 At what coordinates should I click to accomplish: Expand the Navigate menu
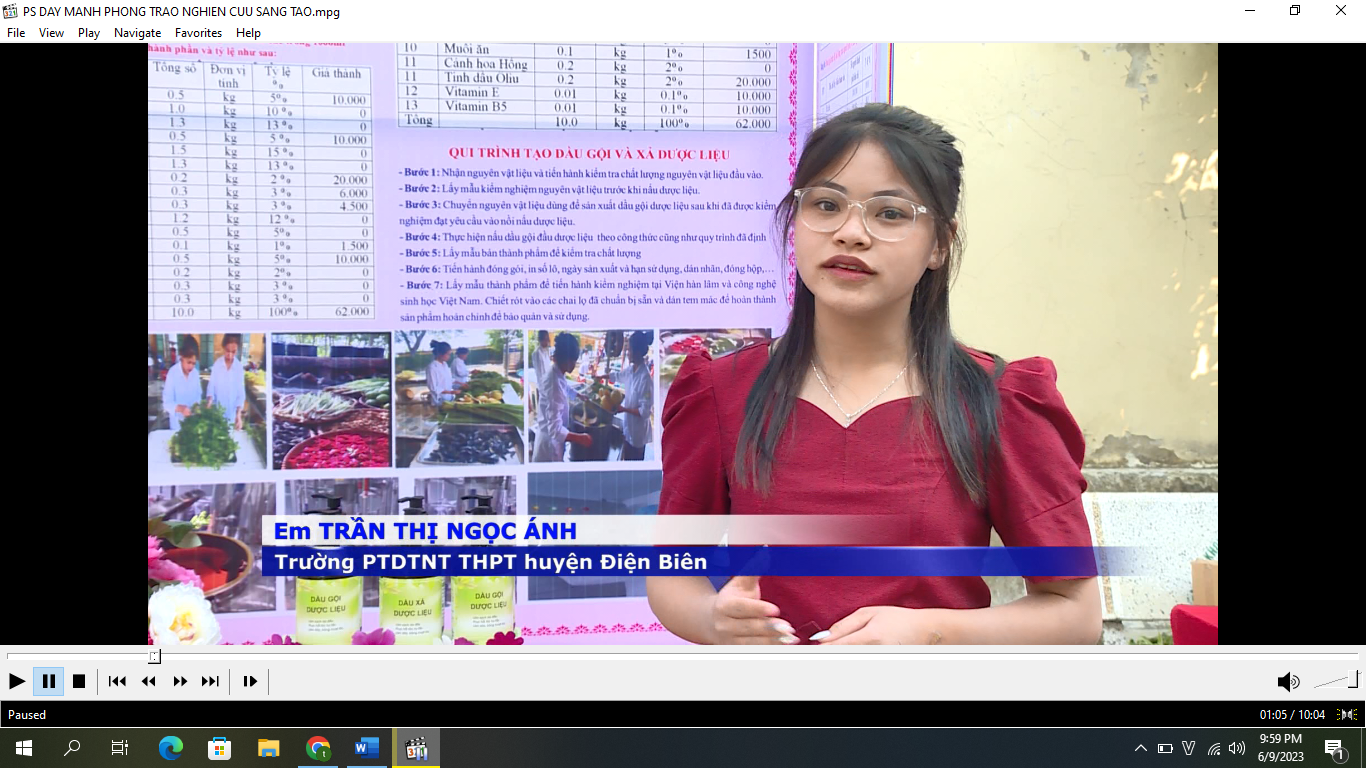point(137,33)
